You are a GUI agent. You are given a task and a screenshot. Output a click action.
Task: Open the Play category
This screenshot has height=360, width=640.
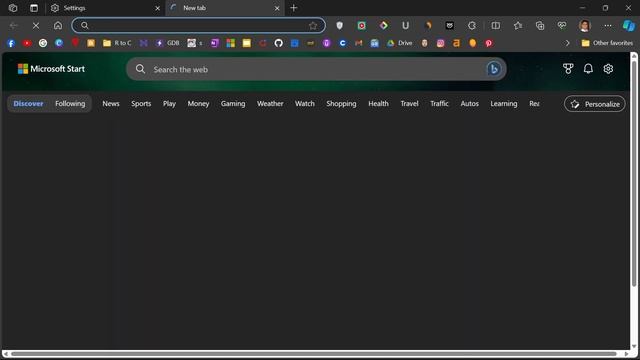coord(169,104)
